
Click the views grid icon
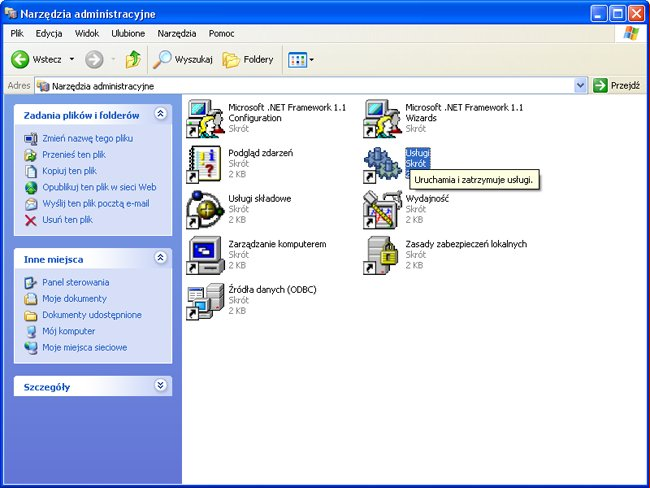coord(297,60)
